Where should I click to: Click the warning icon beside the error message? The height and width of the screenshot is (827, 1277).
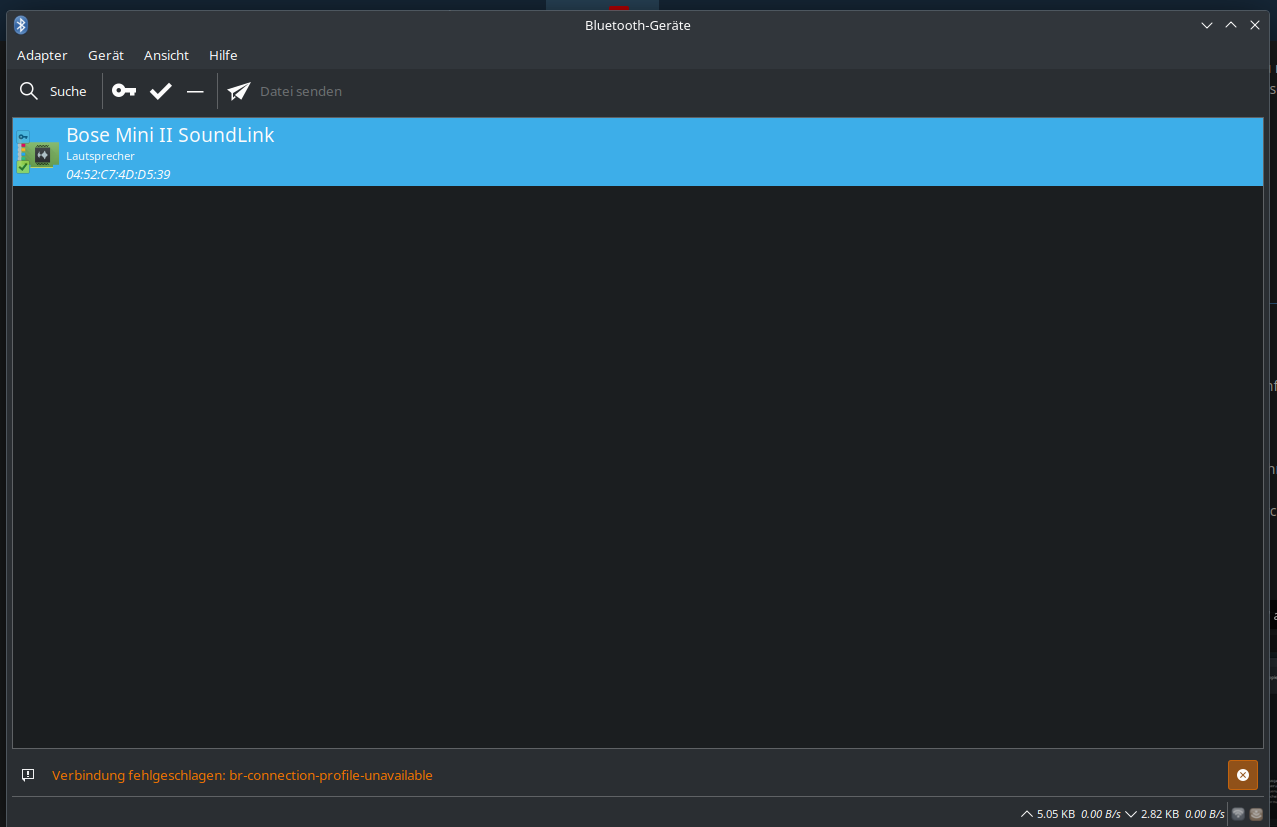tap(28, 775)
